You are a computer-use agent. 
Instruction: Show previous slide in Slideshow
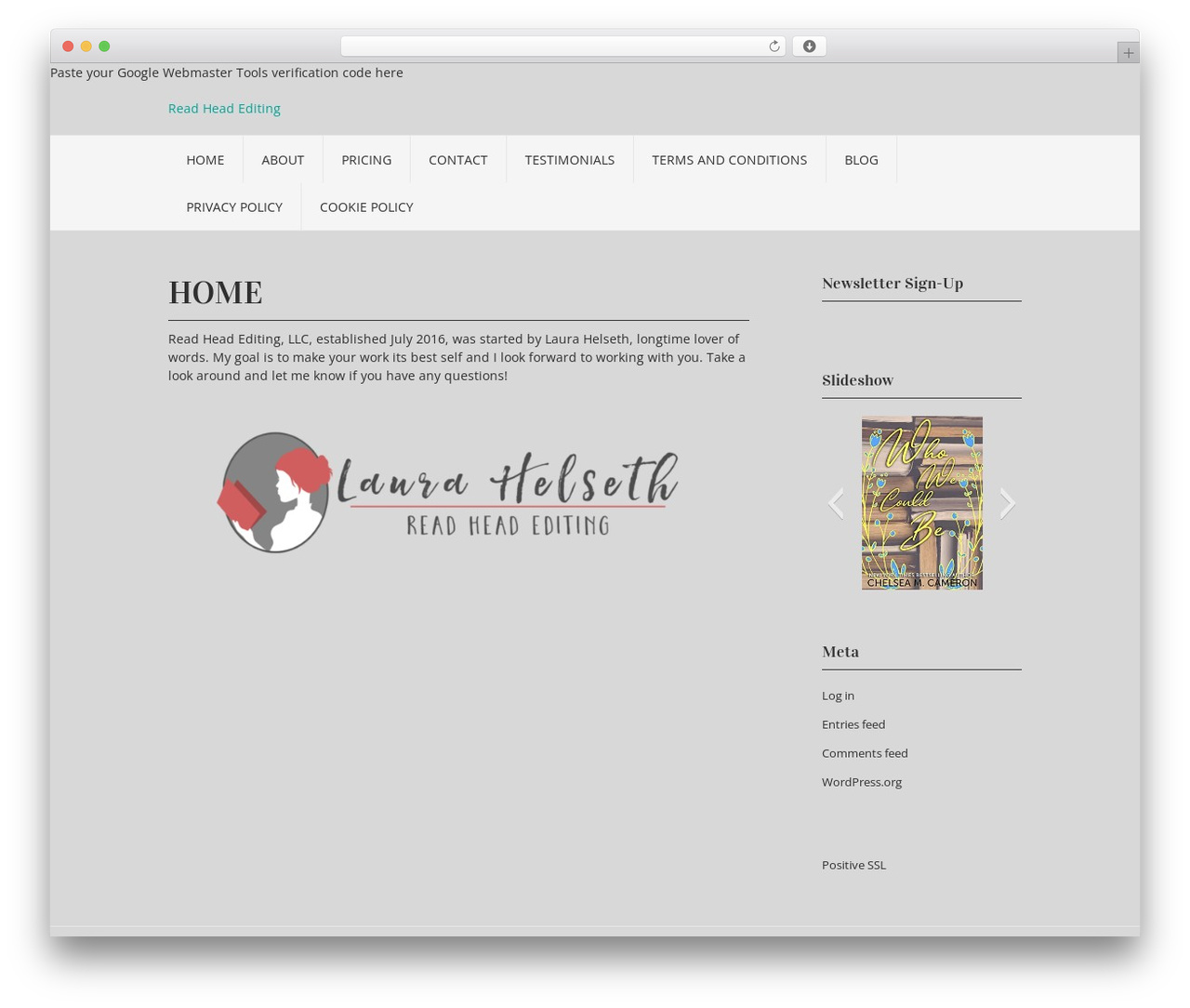point(837,503)
